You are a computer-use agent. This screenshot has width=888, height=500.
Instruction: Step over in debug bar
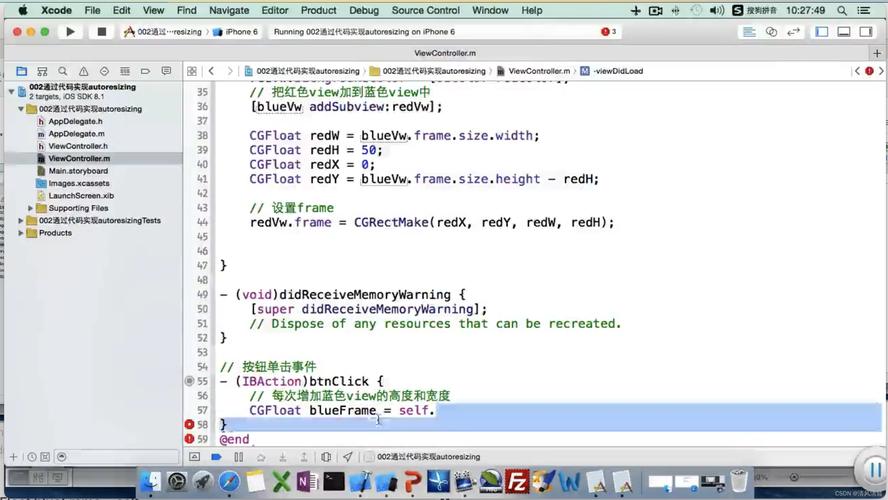pos(261,456)
